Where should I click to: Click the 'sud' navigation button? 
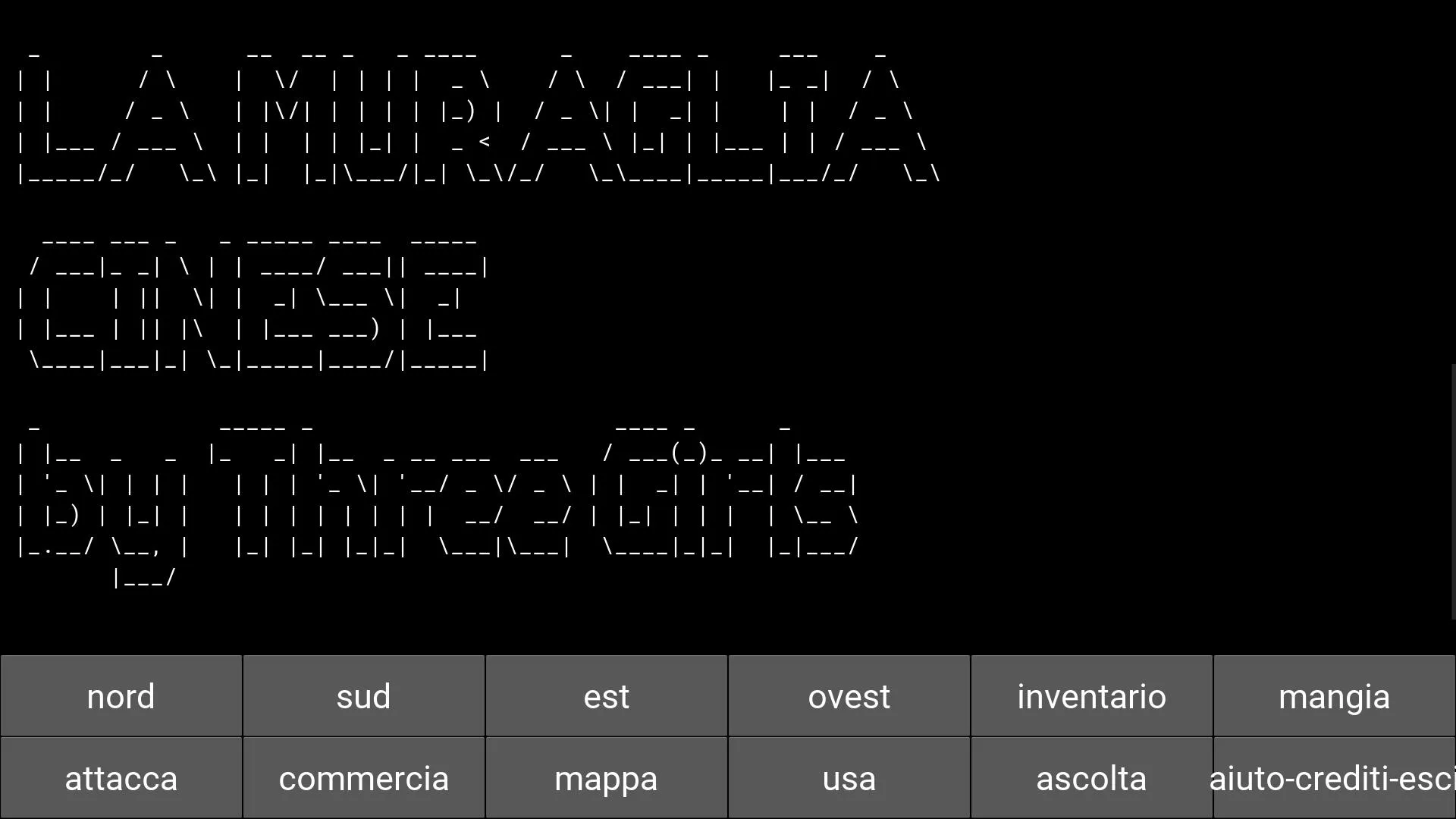click(x=363, y=696)
